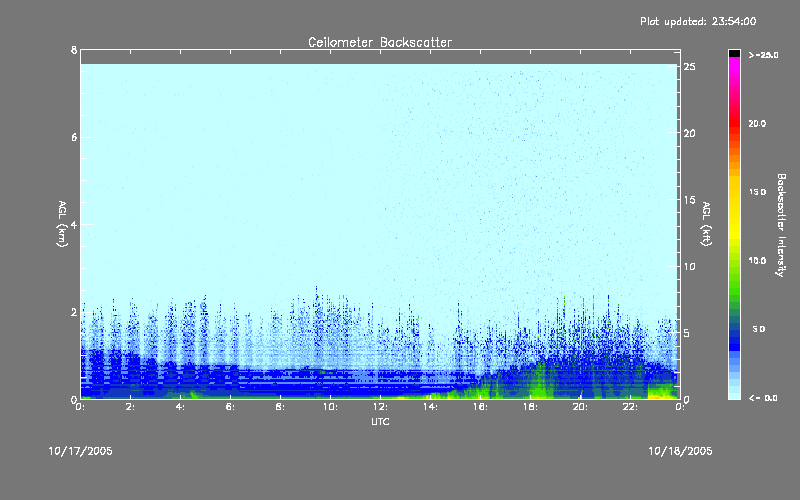Click the "22:" hour tick on UTC axis
The image size is (800, 500).
pyautogui.click(x=630, y=407)
